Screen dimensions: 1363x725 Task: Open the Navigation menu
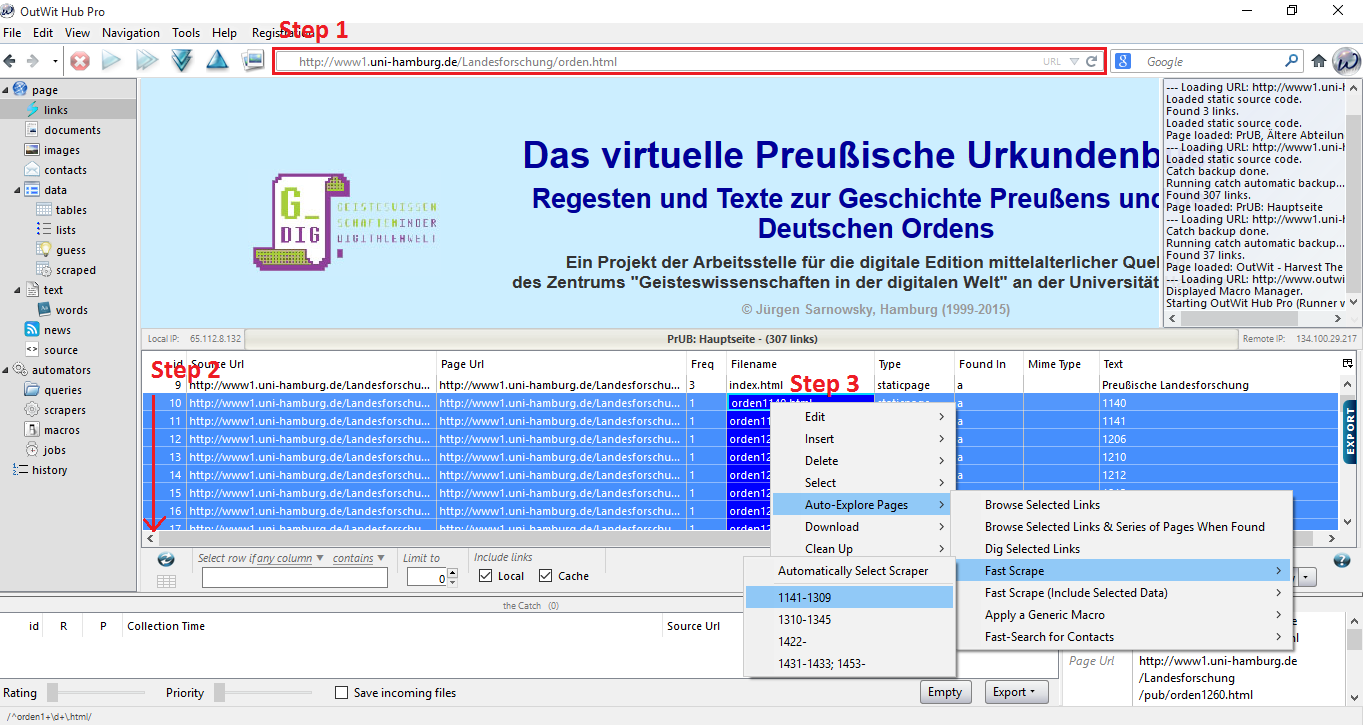pos(131,33)
